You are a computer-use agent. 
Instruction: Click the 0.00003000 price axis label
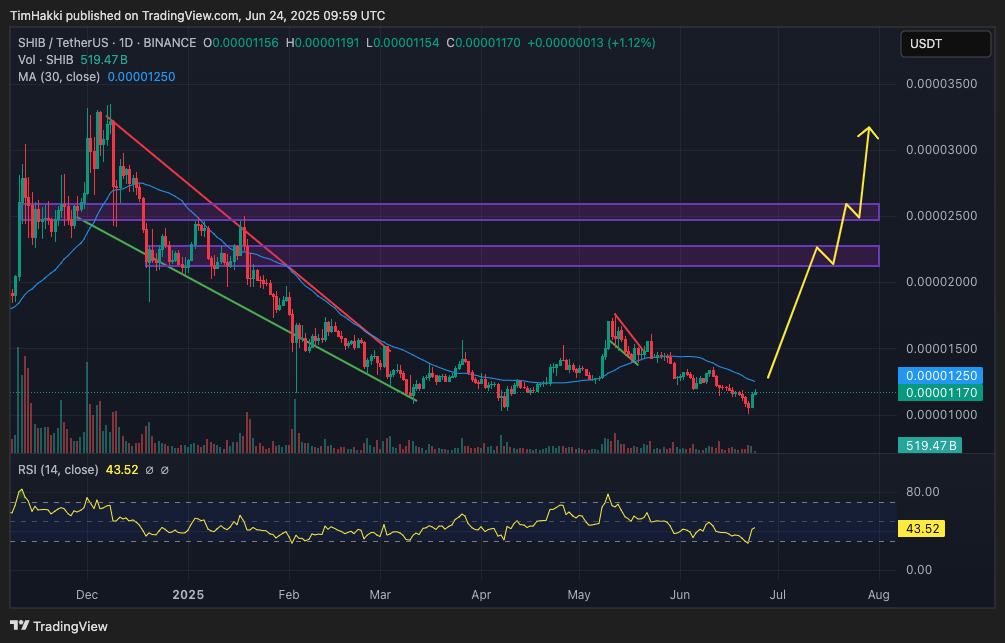click(942, 150)
